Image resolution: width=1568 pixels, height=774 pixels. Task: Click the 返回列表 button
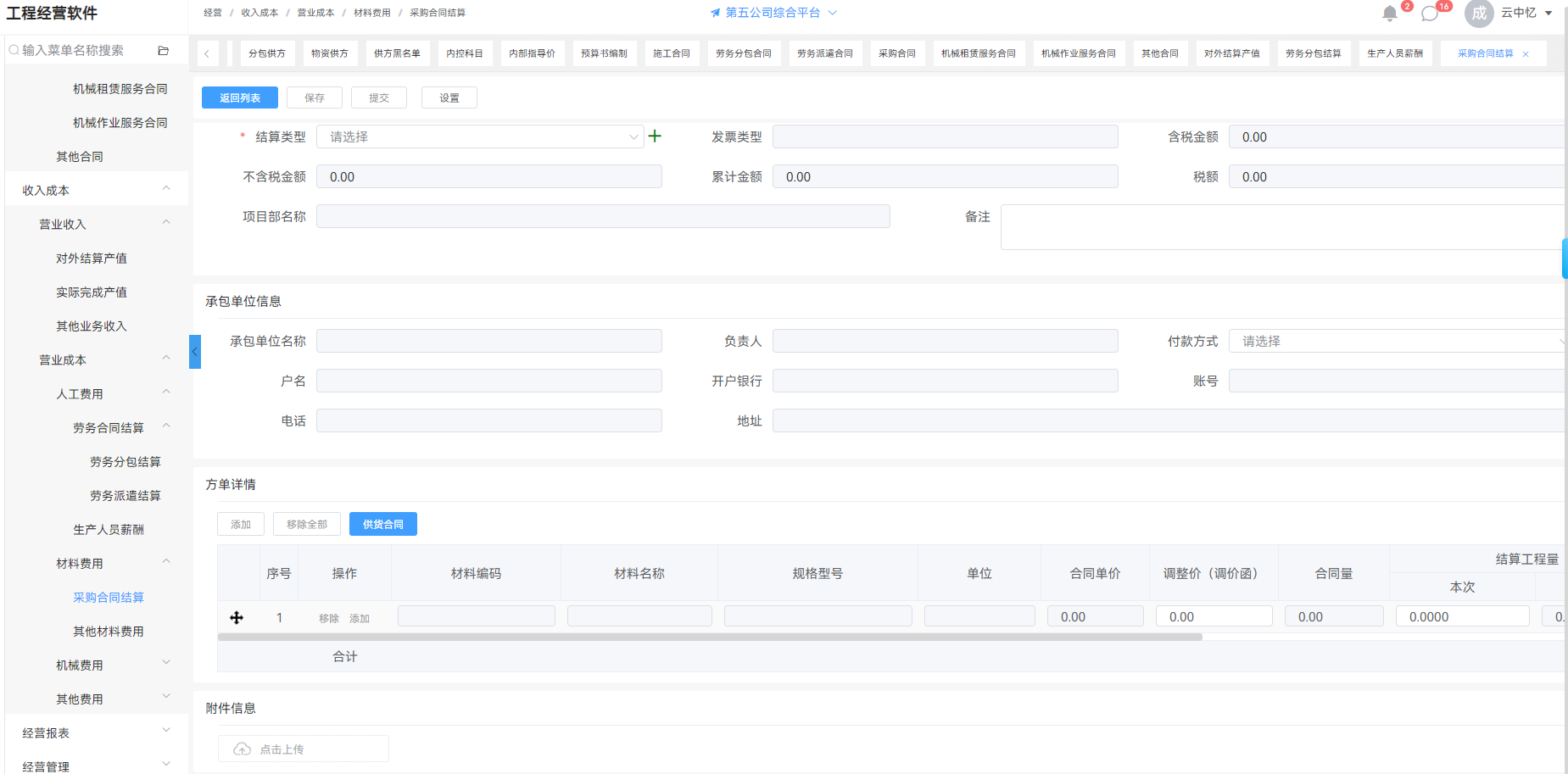coord(240,97)
